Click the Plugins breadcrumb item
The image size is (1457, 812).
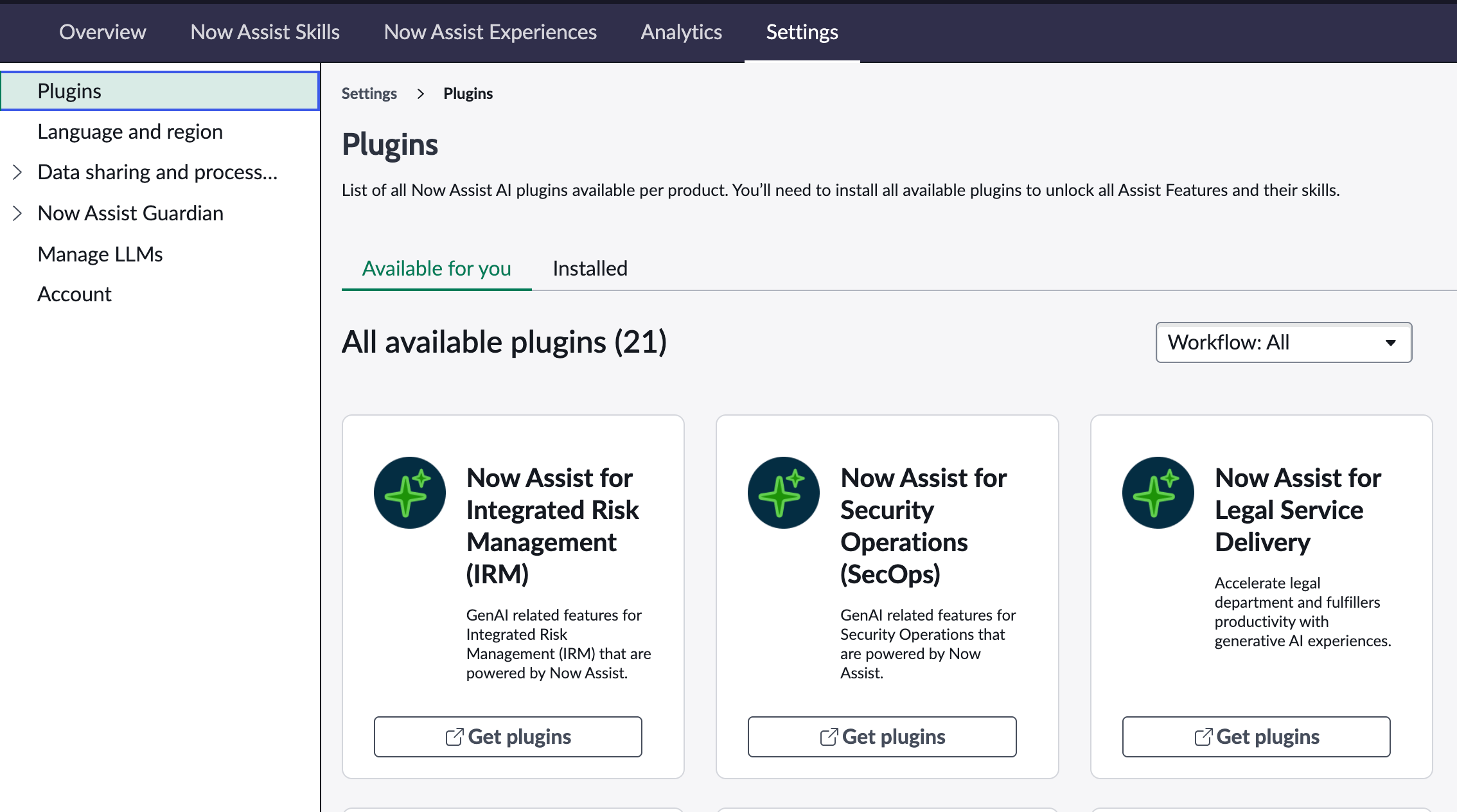(468, 94)
